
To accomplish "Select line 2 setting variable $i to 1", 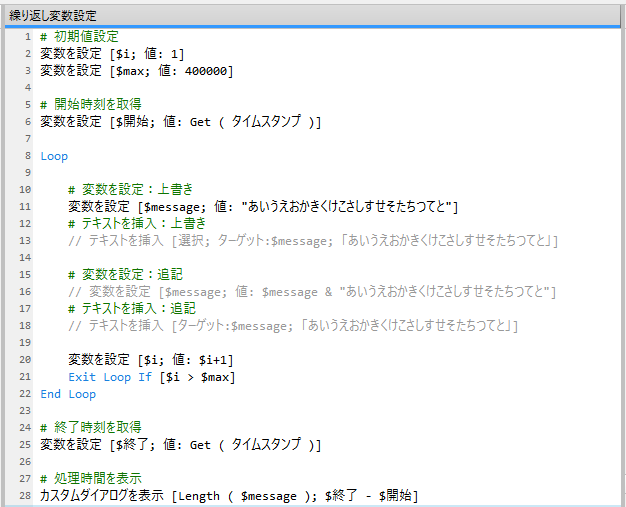I will 112,53.
